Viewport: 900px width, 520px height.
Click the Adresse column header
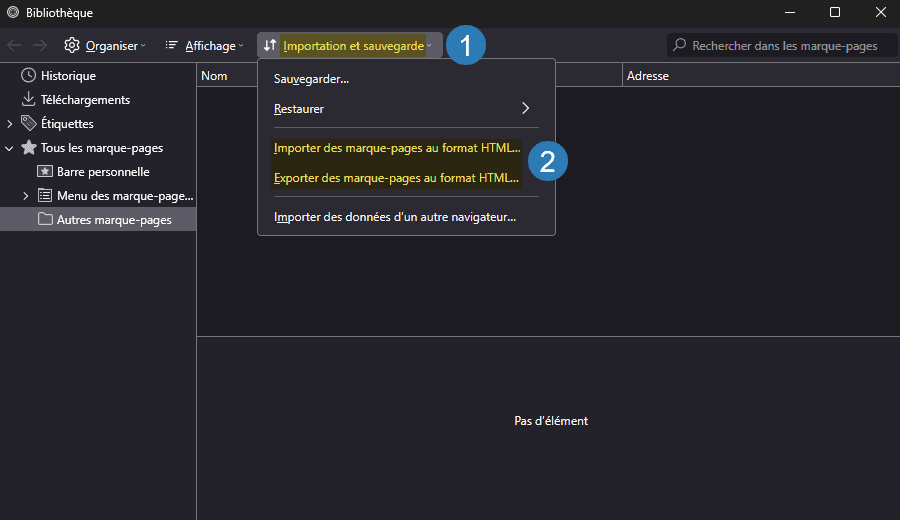tap(761, 75)
